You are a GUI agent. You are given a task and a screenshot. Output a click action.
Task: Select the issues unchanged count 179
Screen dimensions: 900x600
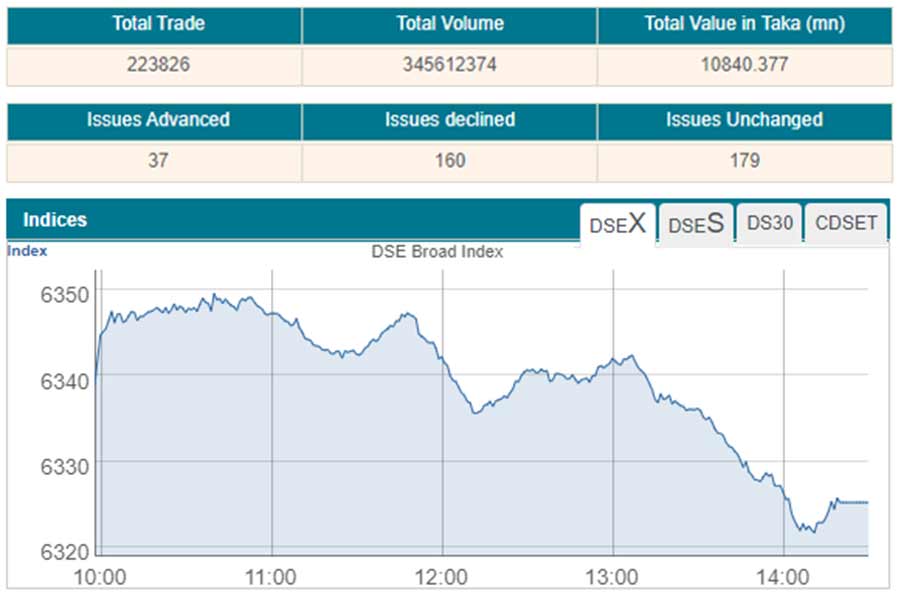pos(744,160)
